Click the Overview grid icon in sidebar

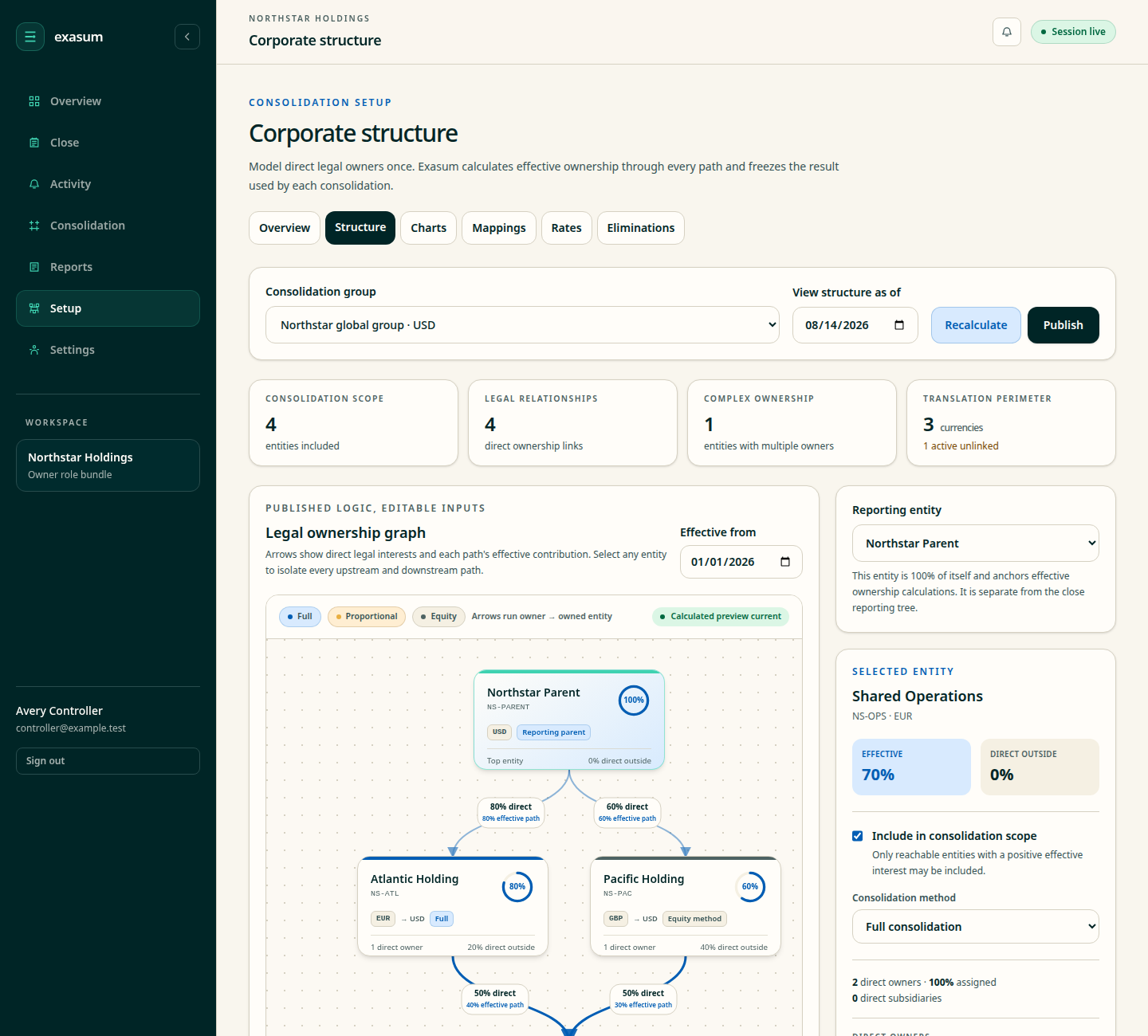(34, 101)
